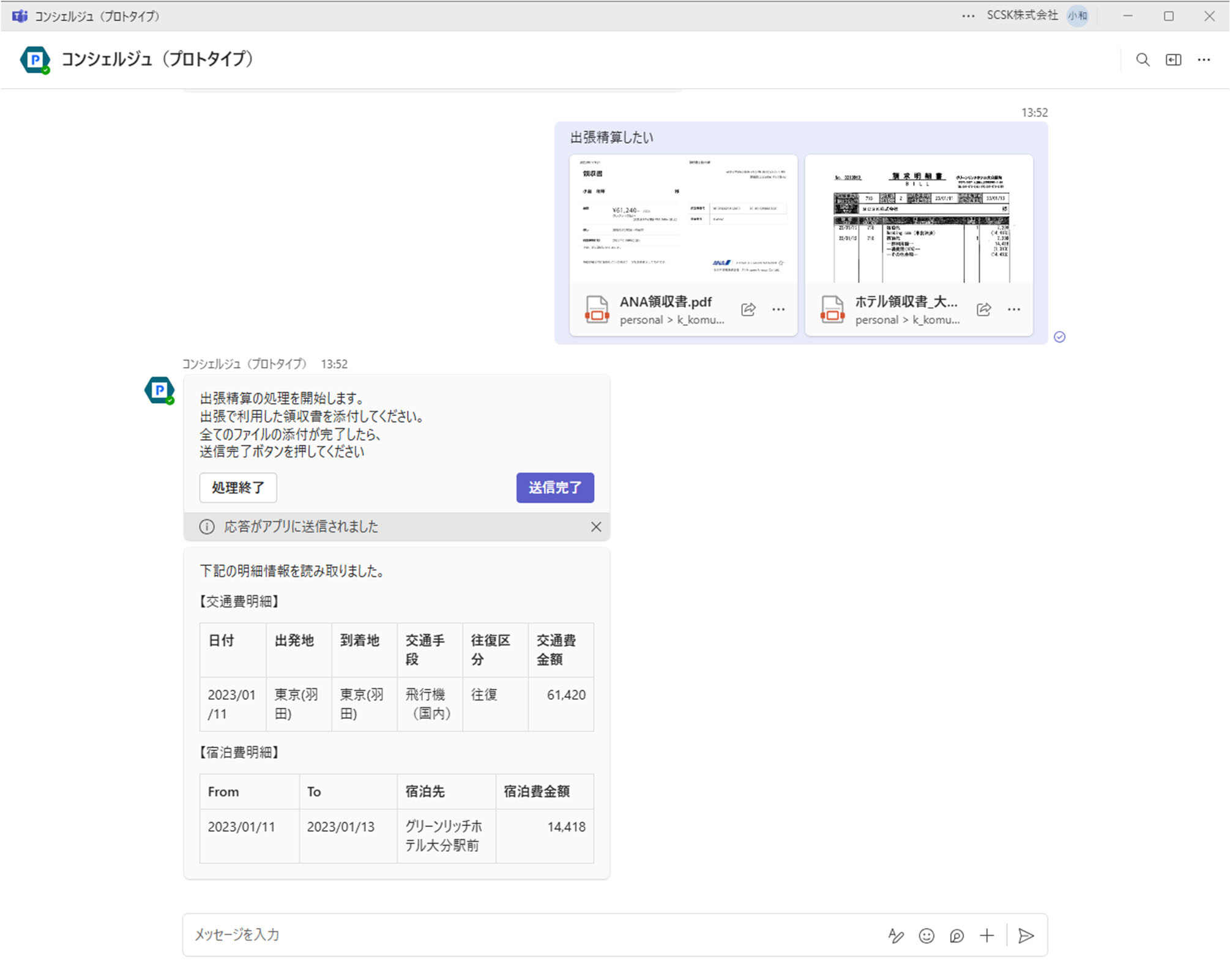Share the ホテル領収書 file
The width and height of the screenshot is (1230, 980).
pos(984,310)
